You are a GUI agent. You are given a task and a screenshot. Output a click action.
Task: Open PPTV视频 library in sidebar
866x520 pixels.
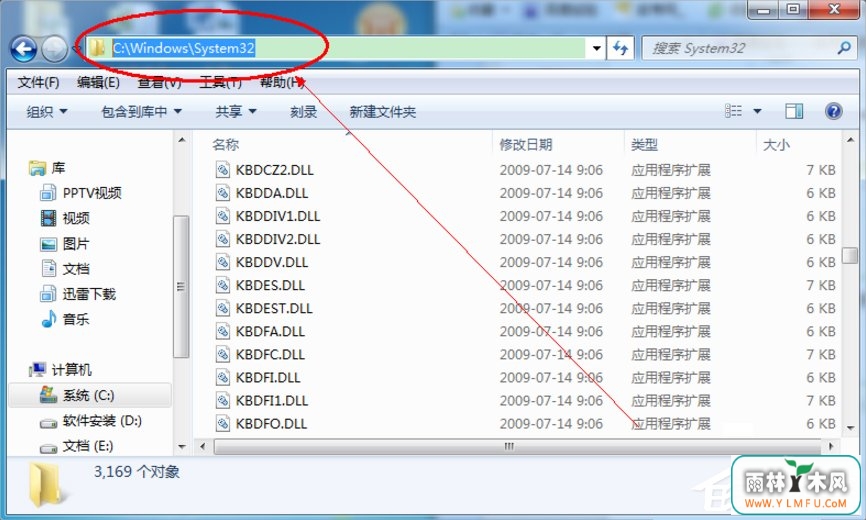click(x=81, y=193)
